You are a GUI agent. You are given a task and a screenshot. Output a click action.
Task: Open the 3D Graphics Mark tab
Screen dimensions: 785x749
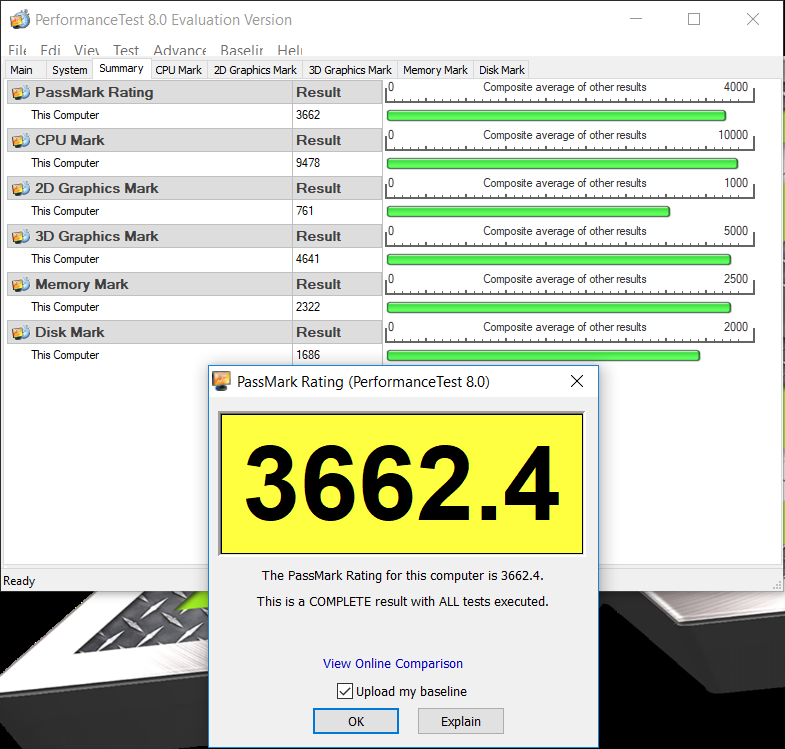(350, 70)
